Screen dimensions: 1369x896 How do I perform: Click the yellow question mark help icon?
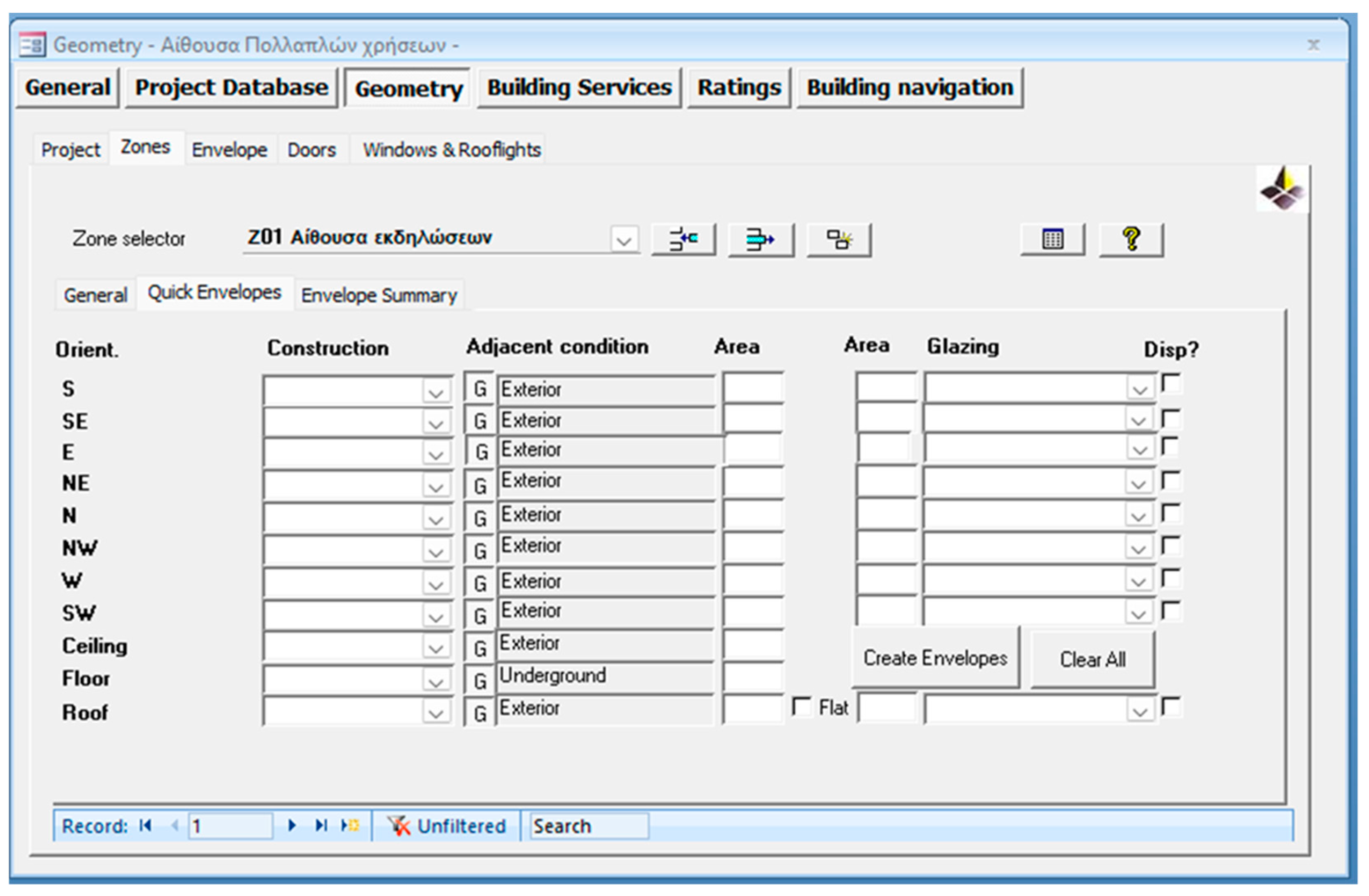point(1131,239)
